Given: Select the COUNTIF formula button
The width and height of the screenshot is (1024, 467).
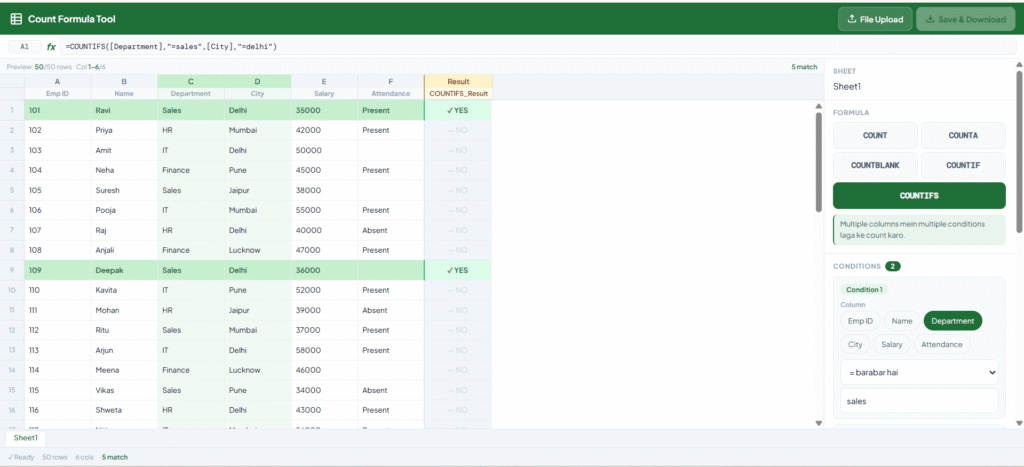Looking at the screenshot, I should [x=963, y=165].
